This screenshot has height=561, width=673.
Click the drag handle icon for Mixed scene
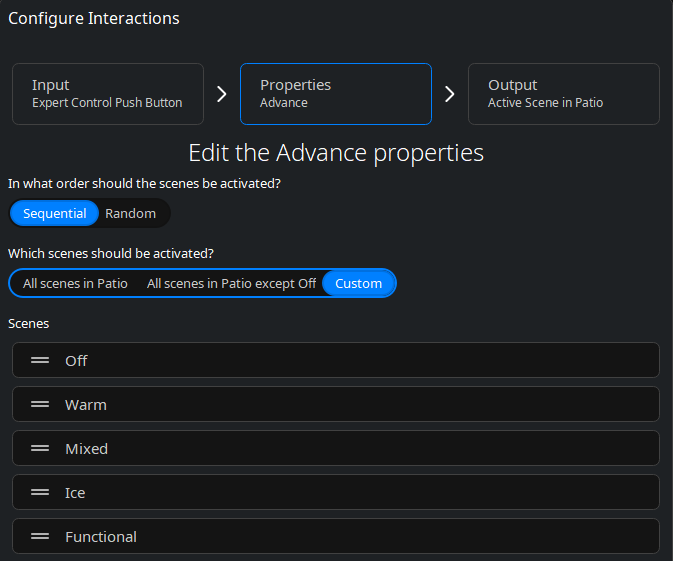click(40, 449)
